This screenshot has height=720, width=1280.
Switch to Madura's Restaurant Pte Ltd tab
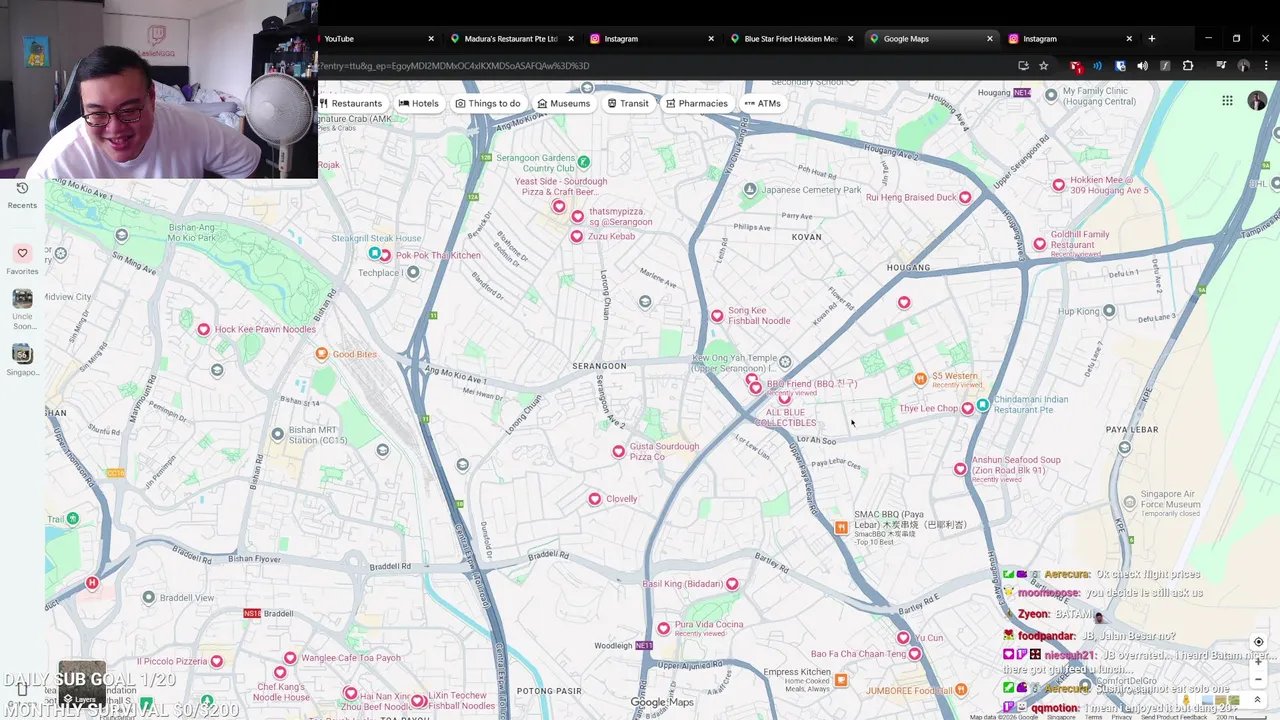click(x=510, y=39)
